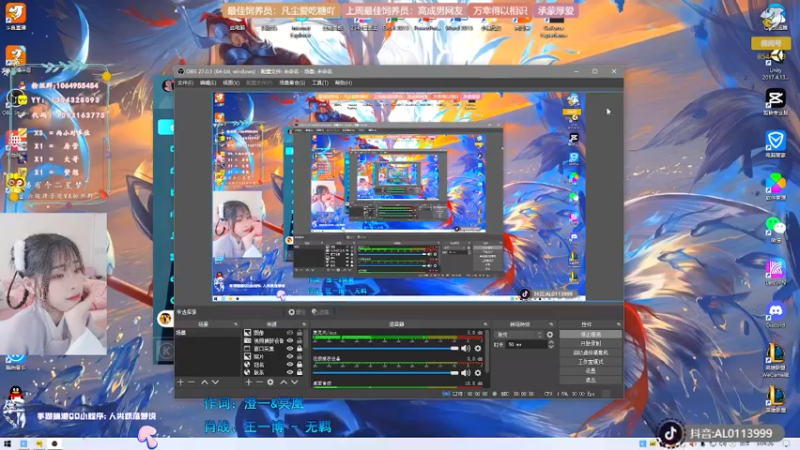Open the 场景集合(S) menu in OBS

[292, 83]
